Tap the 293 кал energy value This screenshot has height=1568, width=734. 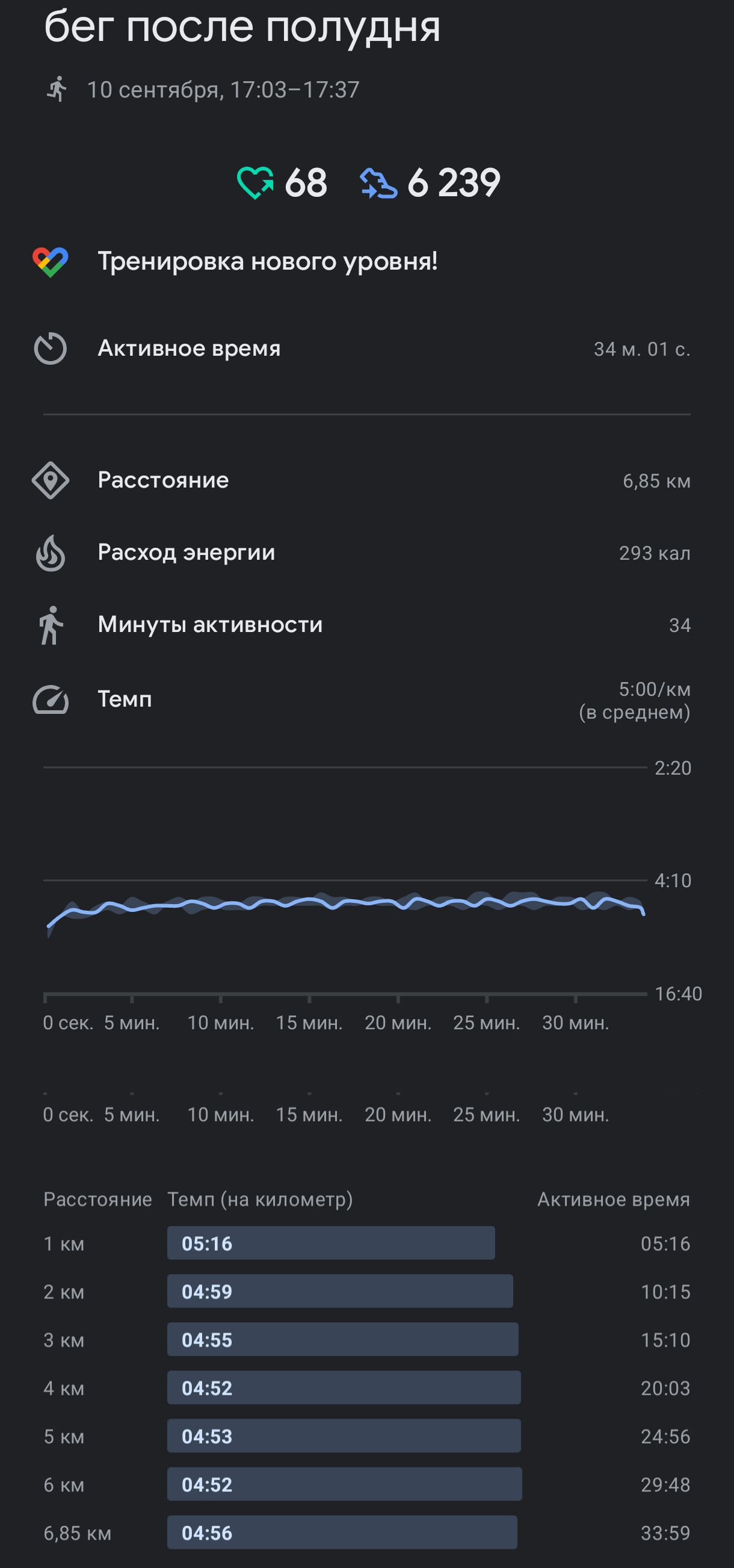tap(655, 553)
